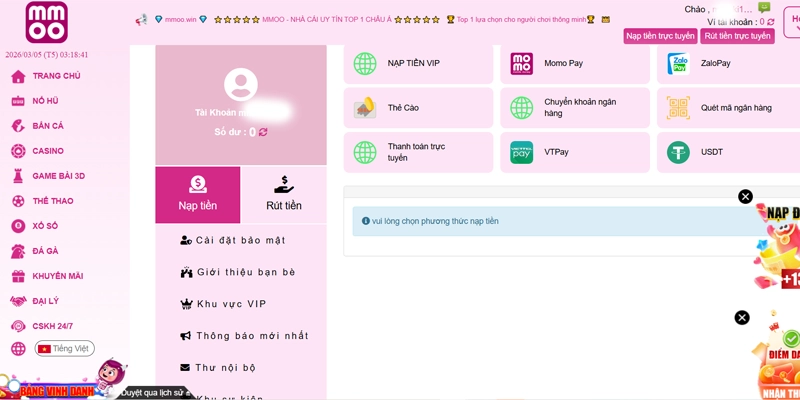Refresh the Ví tài khoản balance in header
The height and width of the screenshot is (400, 800).
coord(771,22)
